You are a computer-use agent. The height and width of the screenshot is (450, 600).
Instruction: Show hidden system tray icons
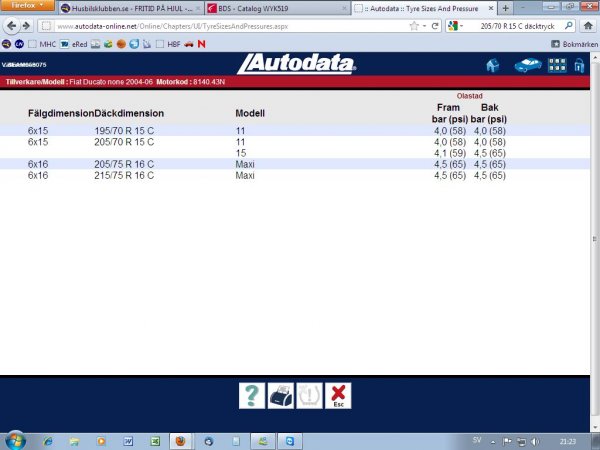(492, 440)
